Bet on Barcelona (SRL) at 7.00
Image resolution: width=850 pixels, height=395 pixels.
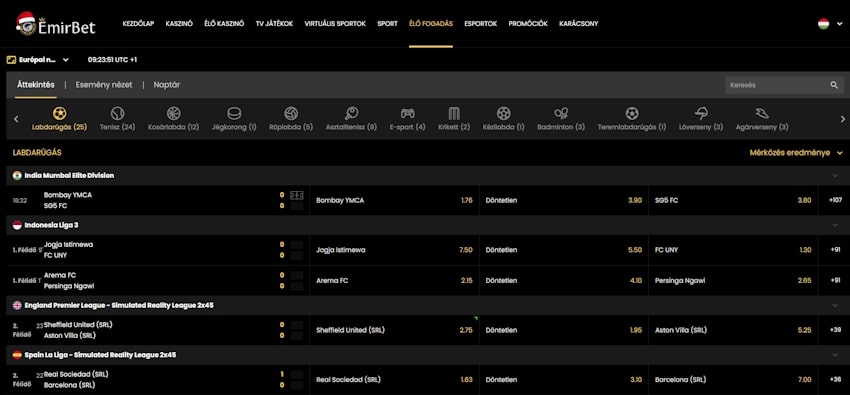[x=733, y=379]
